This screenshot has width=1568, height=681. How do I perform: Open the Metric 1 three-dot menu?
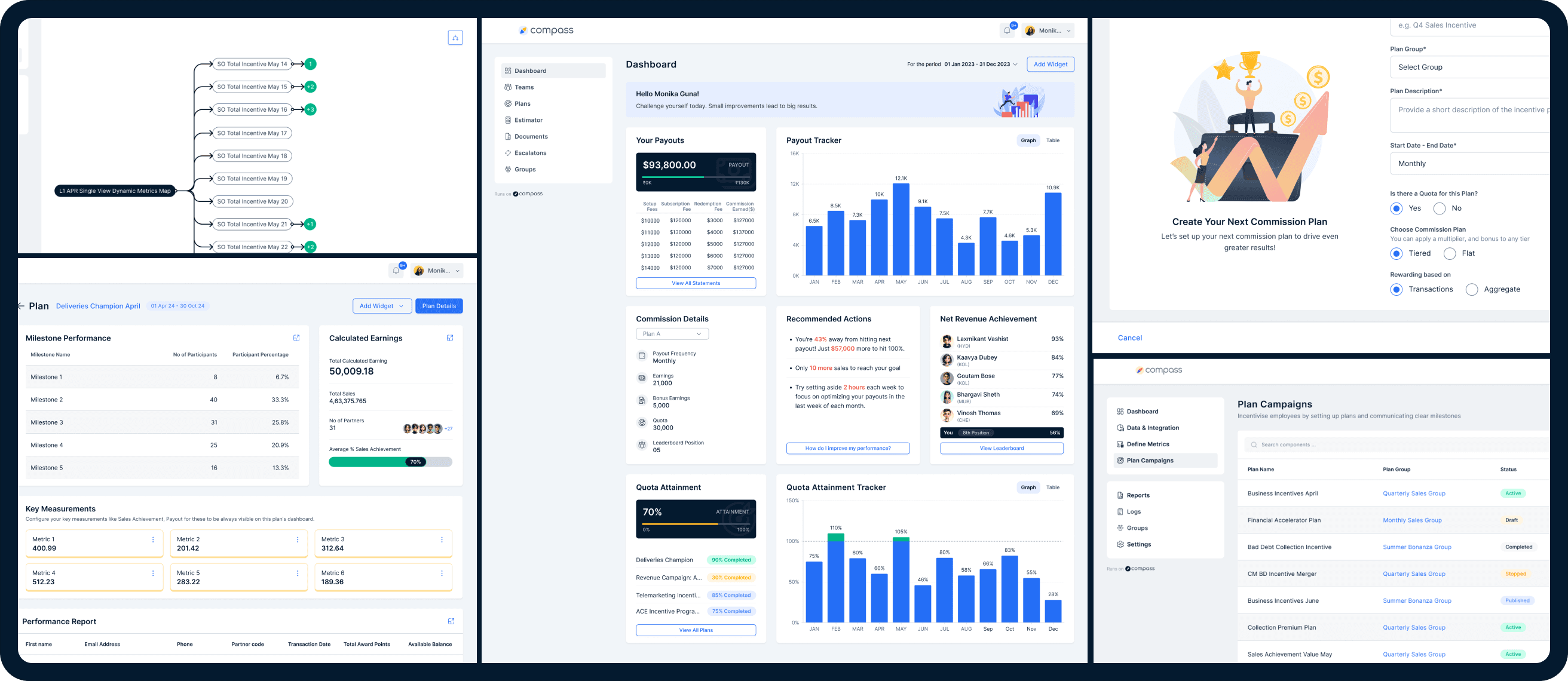coord(153,540)
